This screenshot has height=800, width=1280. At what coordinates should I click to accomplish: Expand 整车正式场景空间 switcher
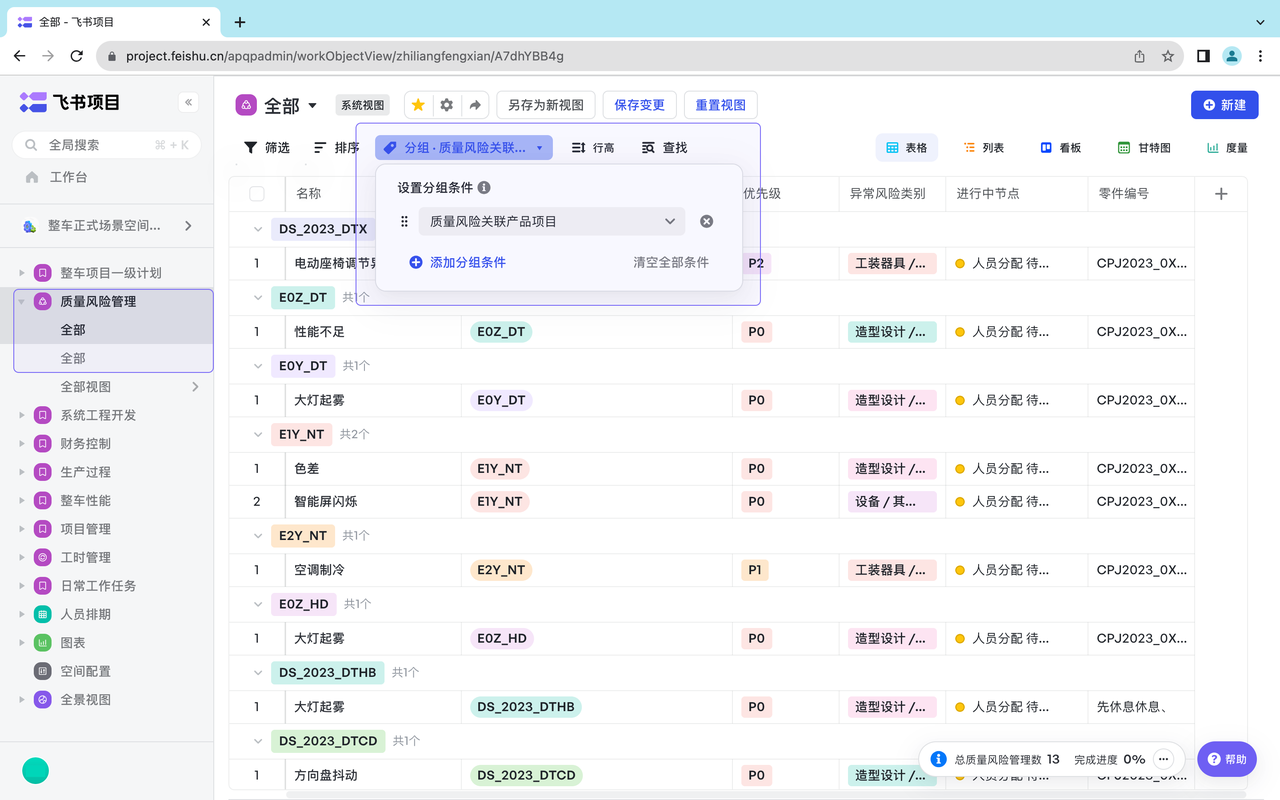pos(188,226)
